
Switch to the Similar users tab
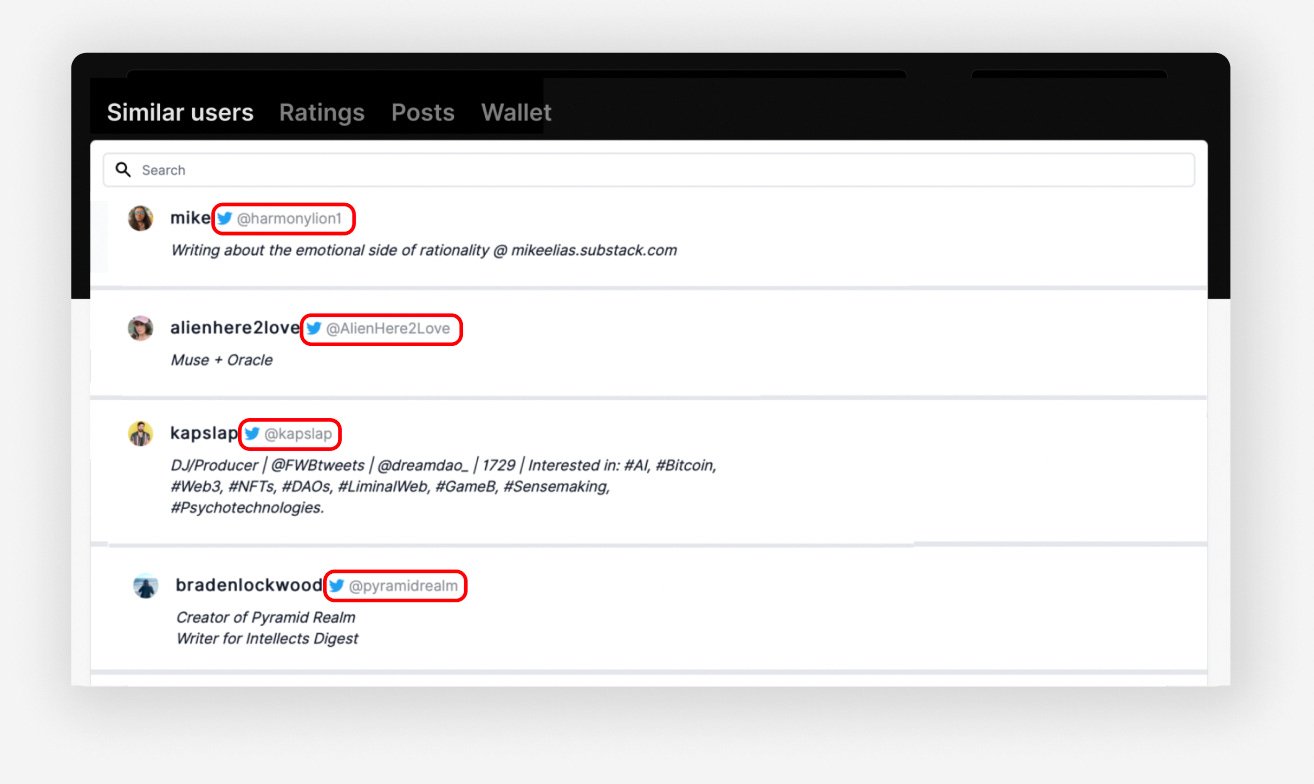(180, 113)
